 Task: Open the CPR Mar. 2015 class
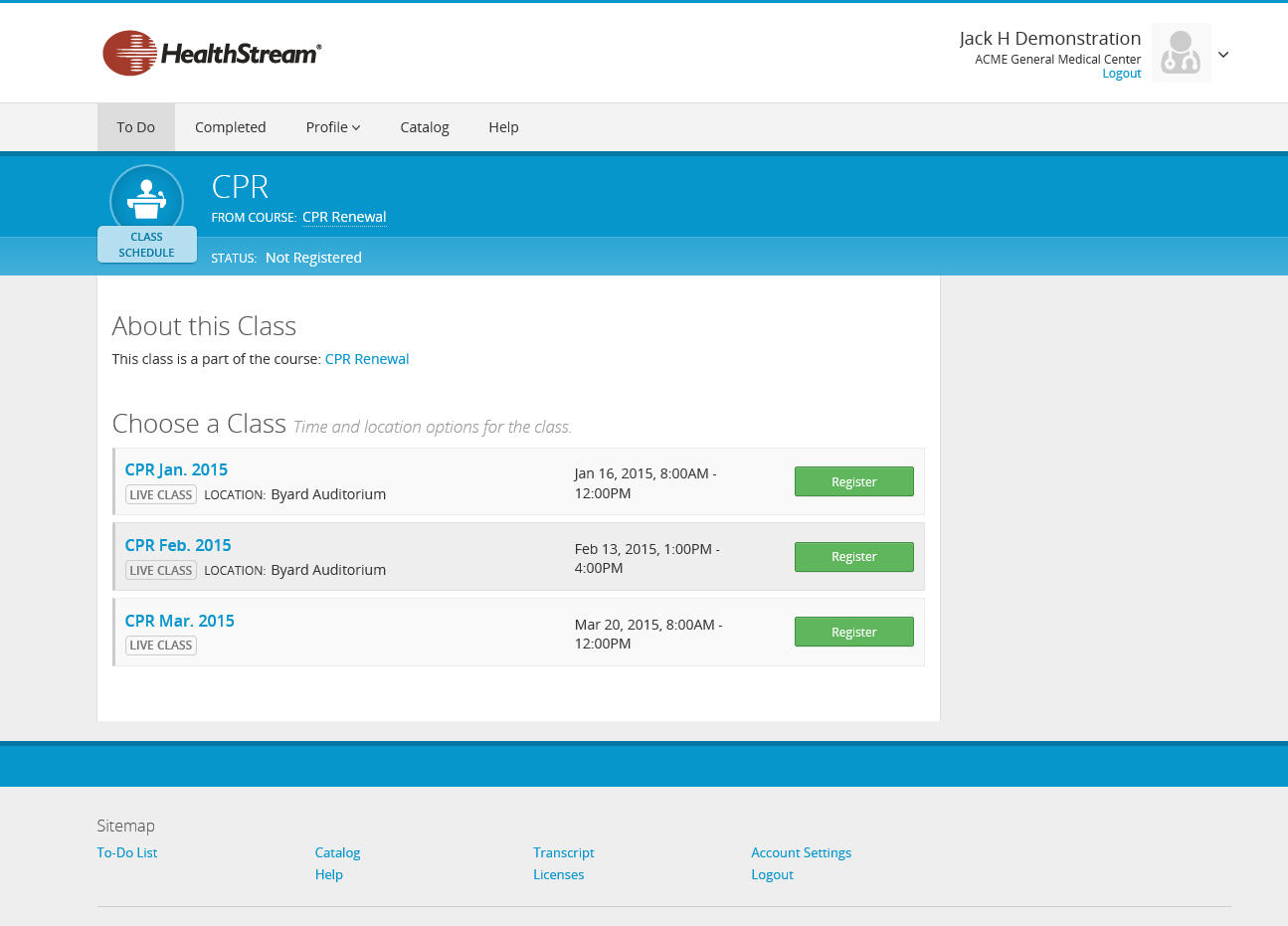180,621
